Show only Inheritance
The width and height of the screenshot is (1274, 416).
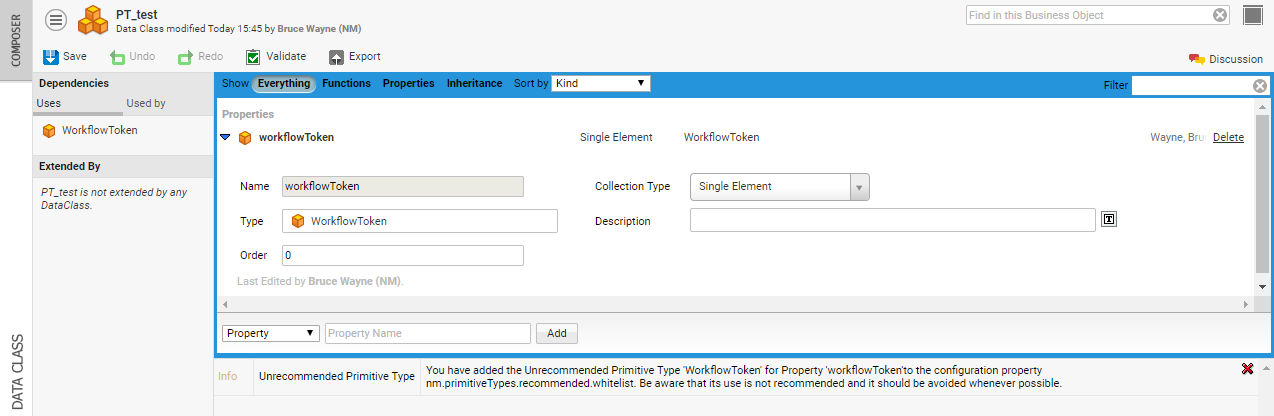coord(474,83)
